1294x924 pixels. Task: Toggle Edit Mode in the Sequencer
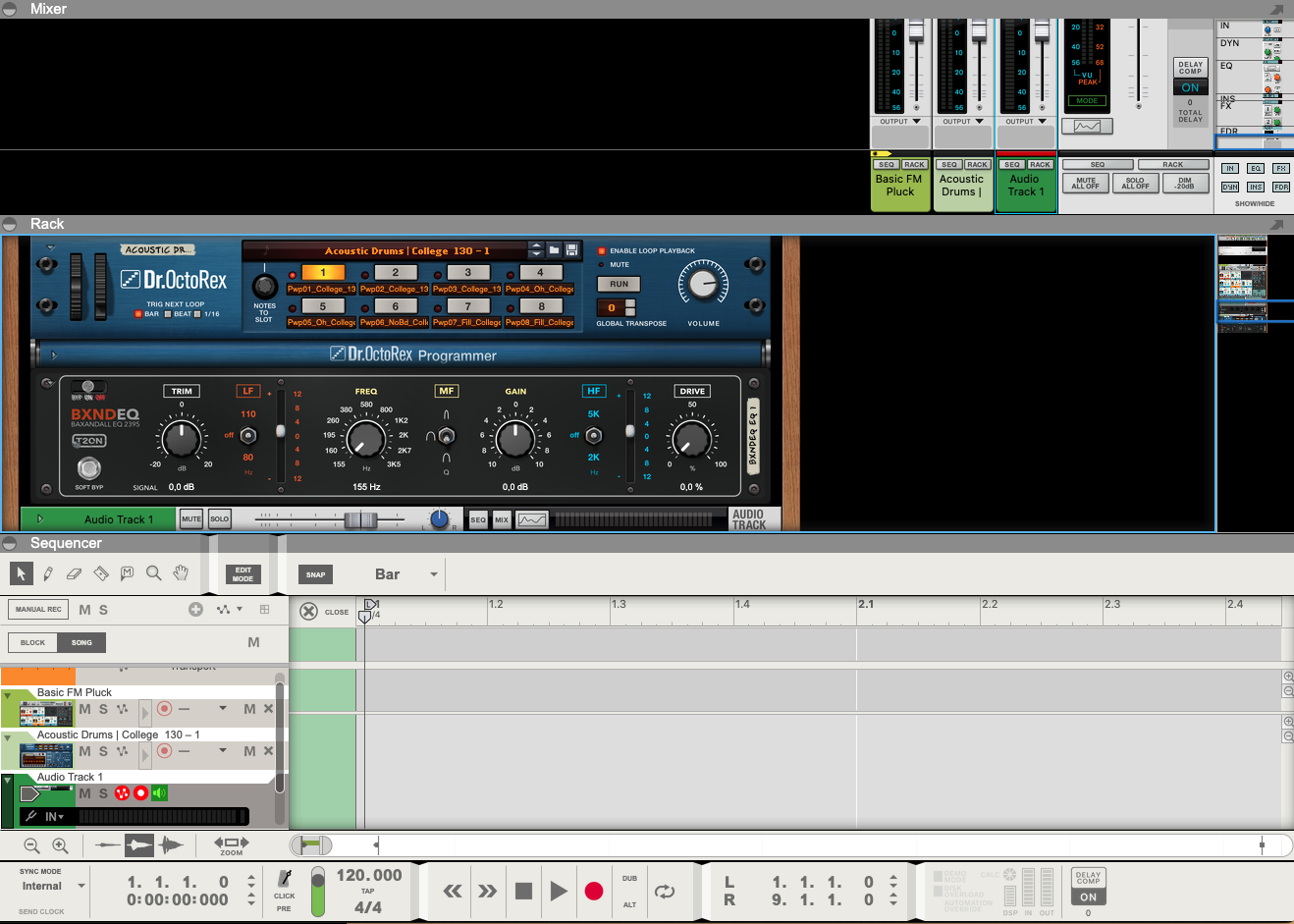point(243,574)
